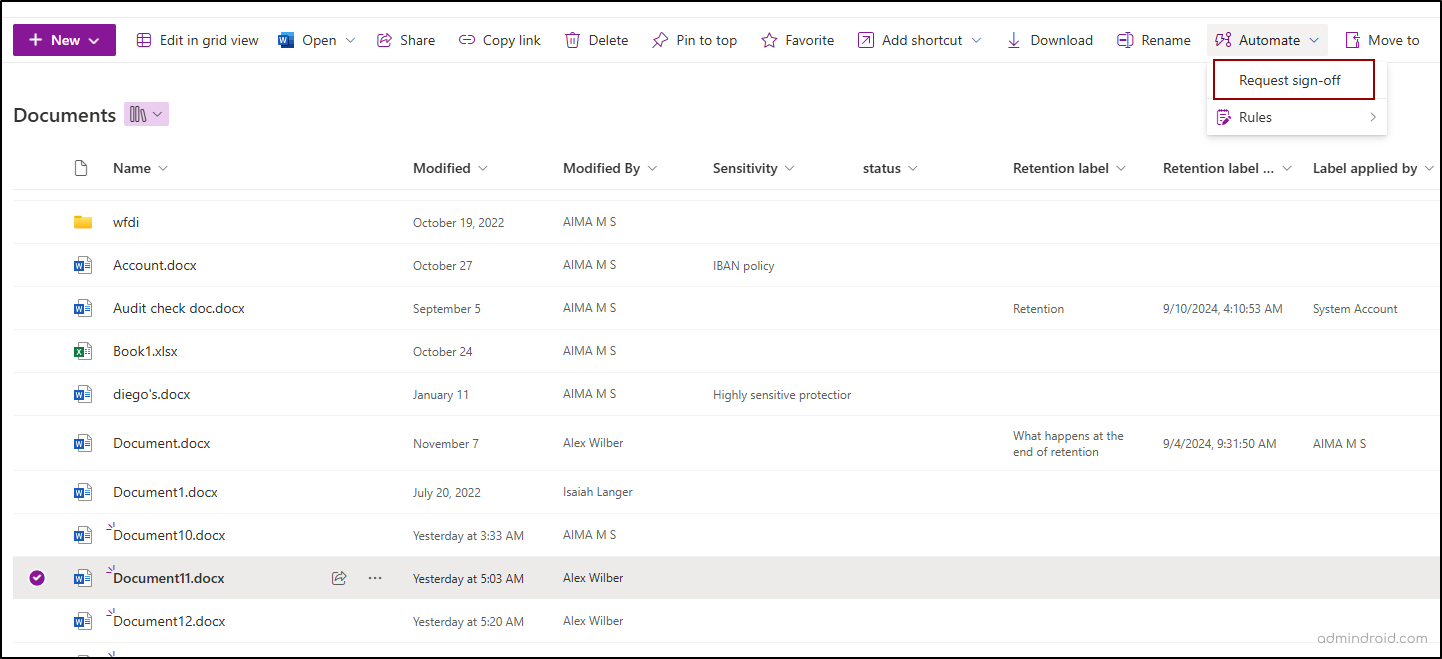1442x659 pixels.
Task: Open the Share icon on Document11.docx row
Action: [339, 578]
